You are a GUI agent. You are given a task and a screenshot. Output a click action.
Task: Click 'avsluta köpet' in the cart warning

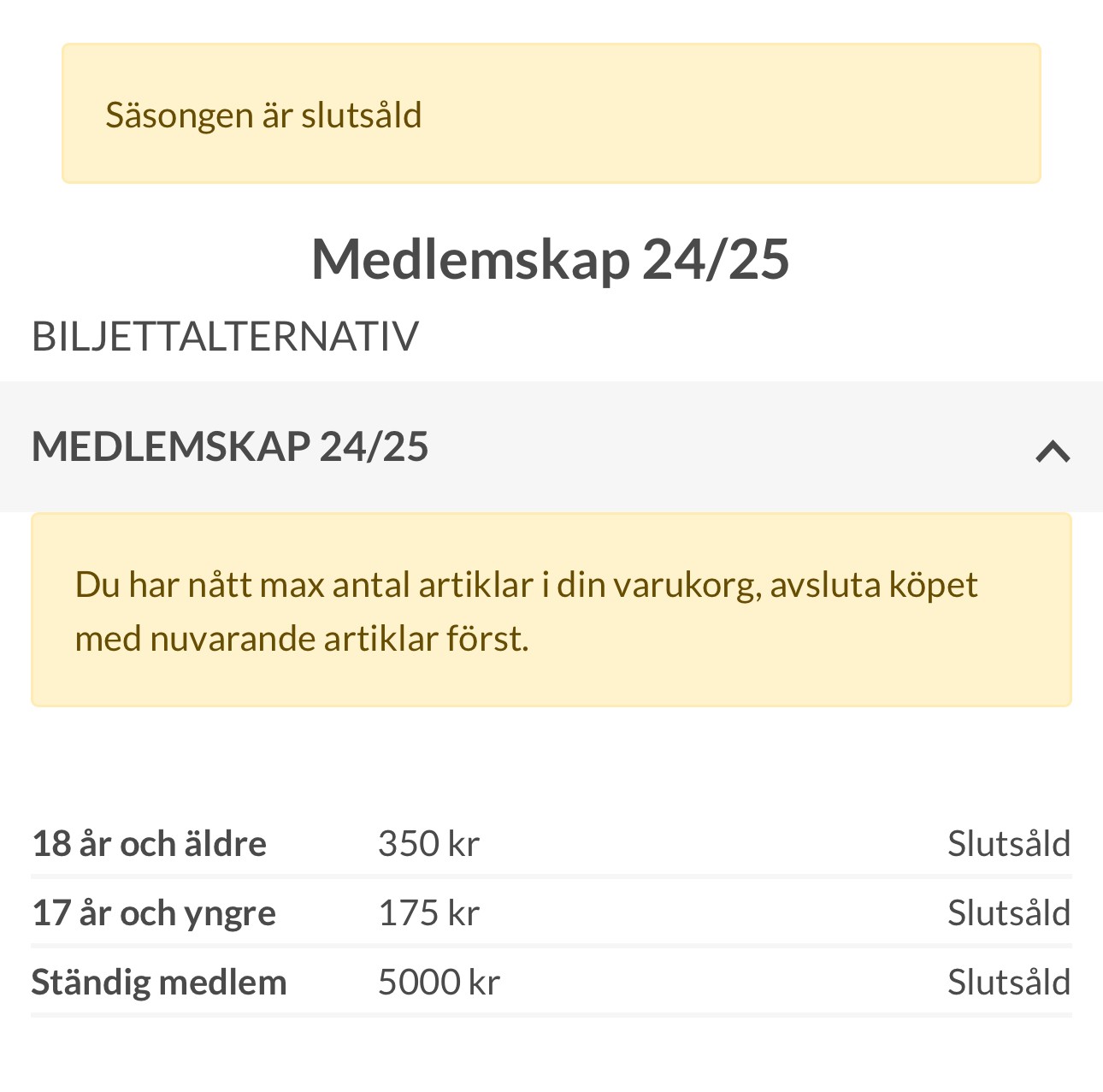[x=873, y=585]
